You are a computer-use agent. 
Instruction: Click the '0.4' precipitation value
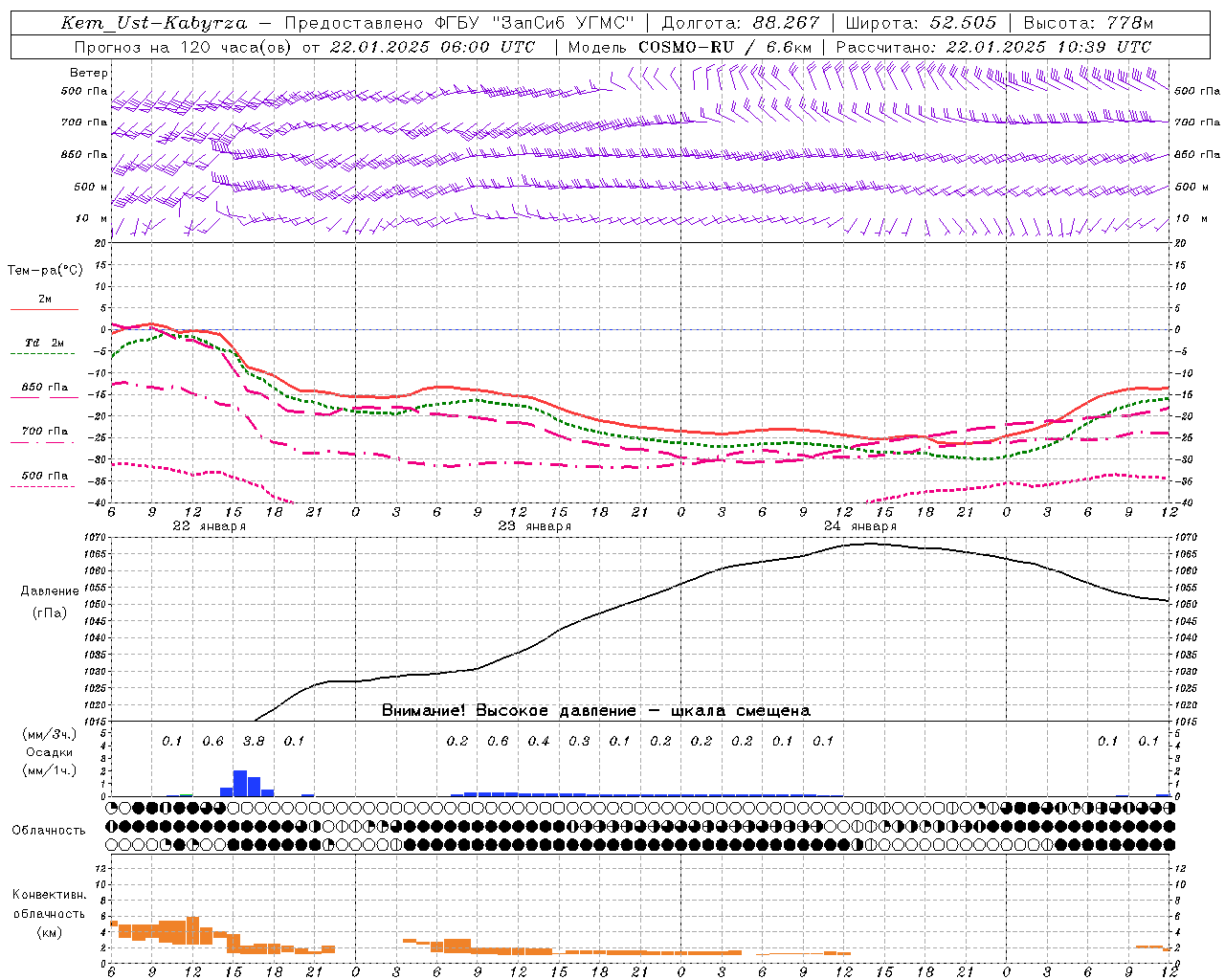point(539,741)
